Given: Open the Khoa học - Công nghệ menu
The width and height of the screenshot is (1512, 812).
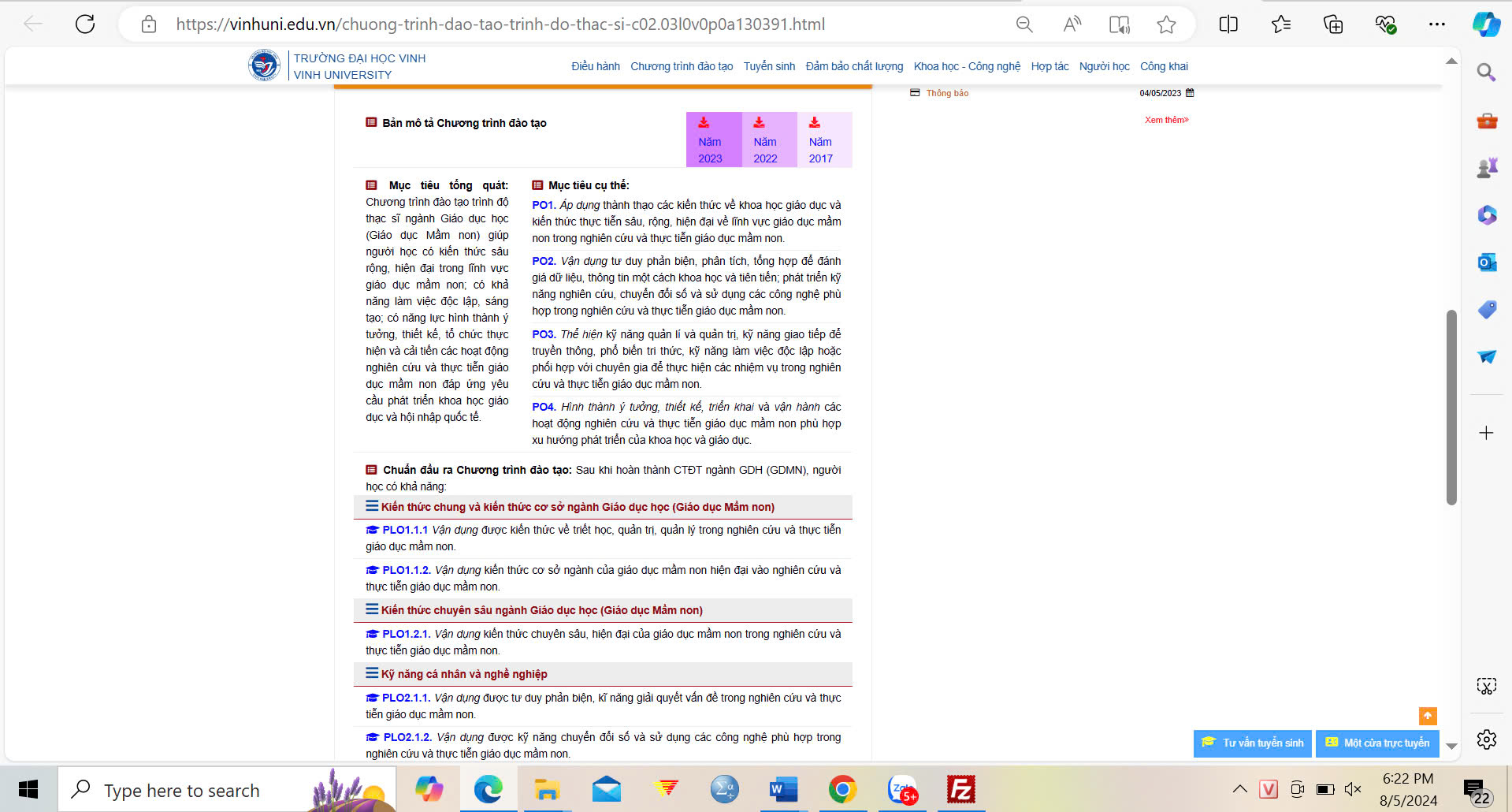Looking at the screenshot, I should pos(967,66).
